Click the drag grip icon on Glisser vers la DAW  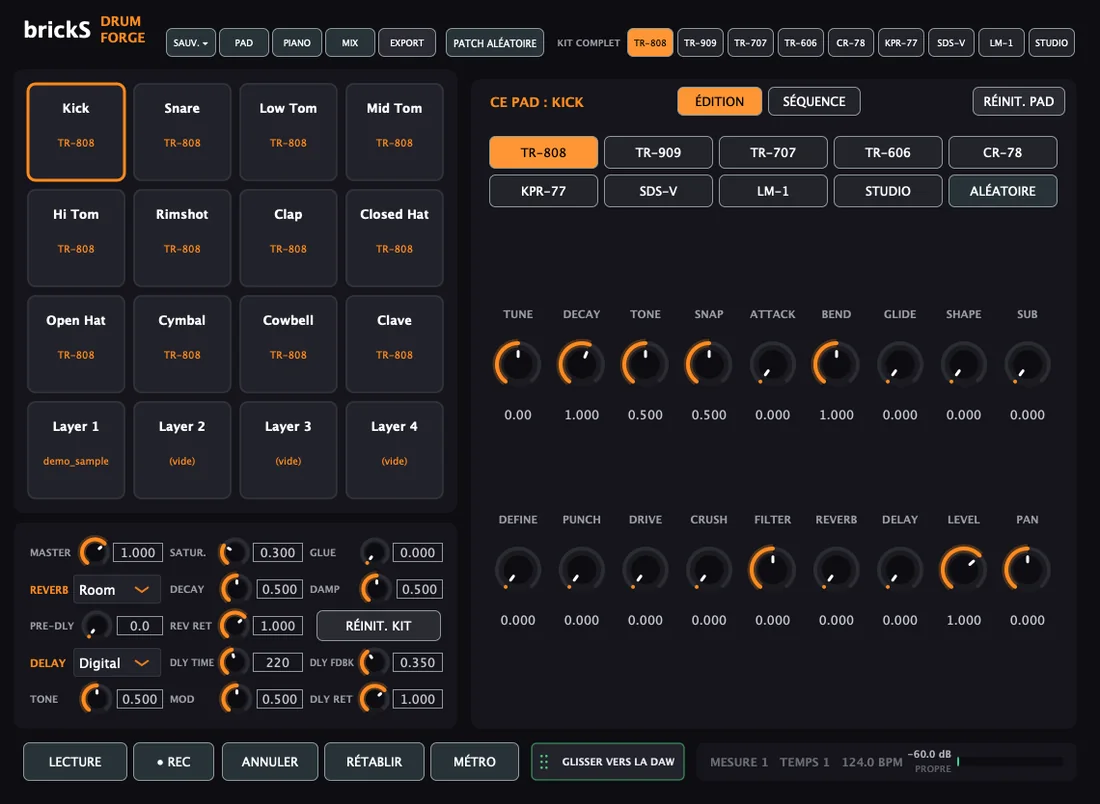pyautogui.click(x=544, y=762)
